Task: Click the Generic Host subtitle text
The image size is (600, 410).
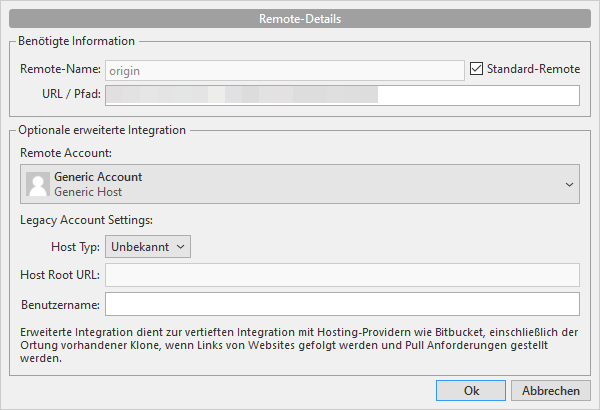Action: click(88, 191)
